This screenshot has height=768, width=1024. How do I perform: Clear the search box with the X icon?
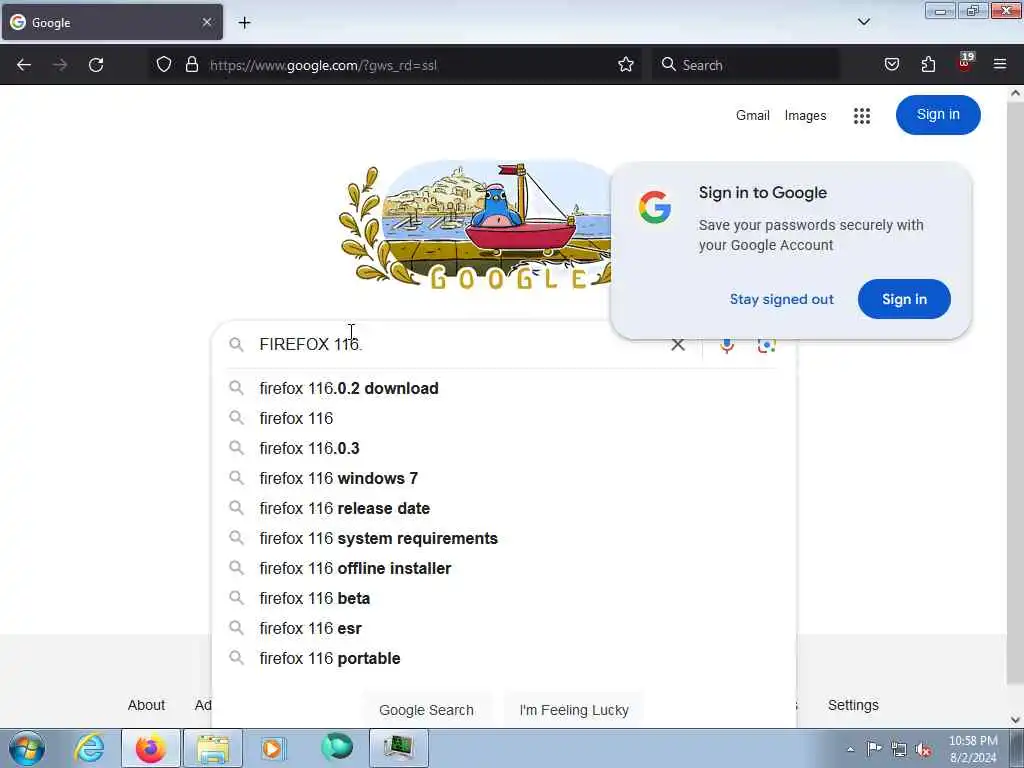coord(678,345)
